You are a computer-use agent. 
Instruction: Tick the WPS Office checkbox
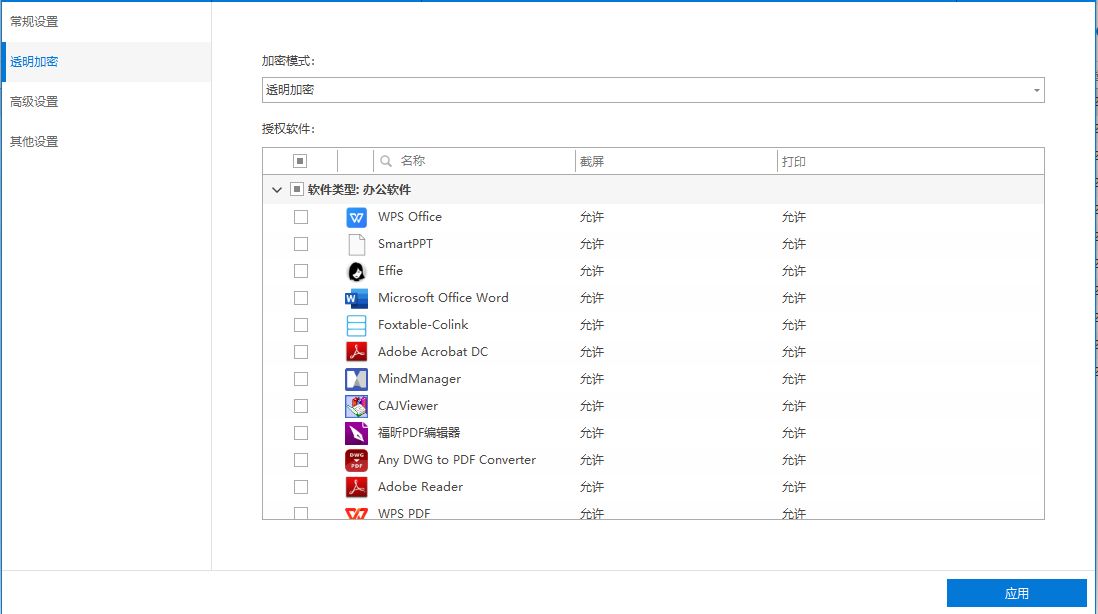(x=301, y=217)
